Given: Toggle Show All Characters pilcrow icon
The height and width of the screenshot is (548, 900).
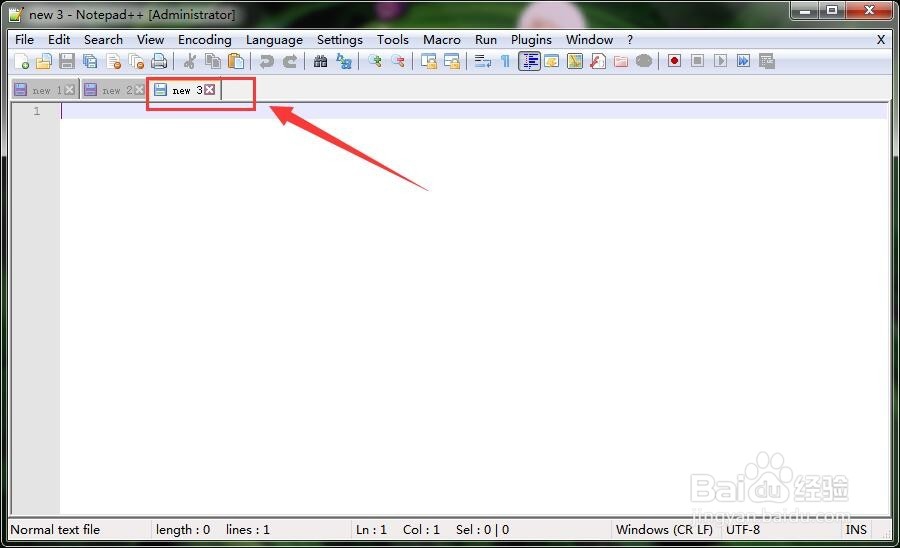Looking at the screenshot, I should coord(505,61).
